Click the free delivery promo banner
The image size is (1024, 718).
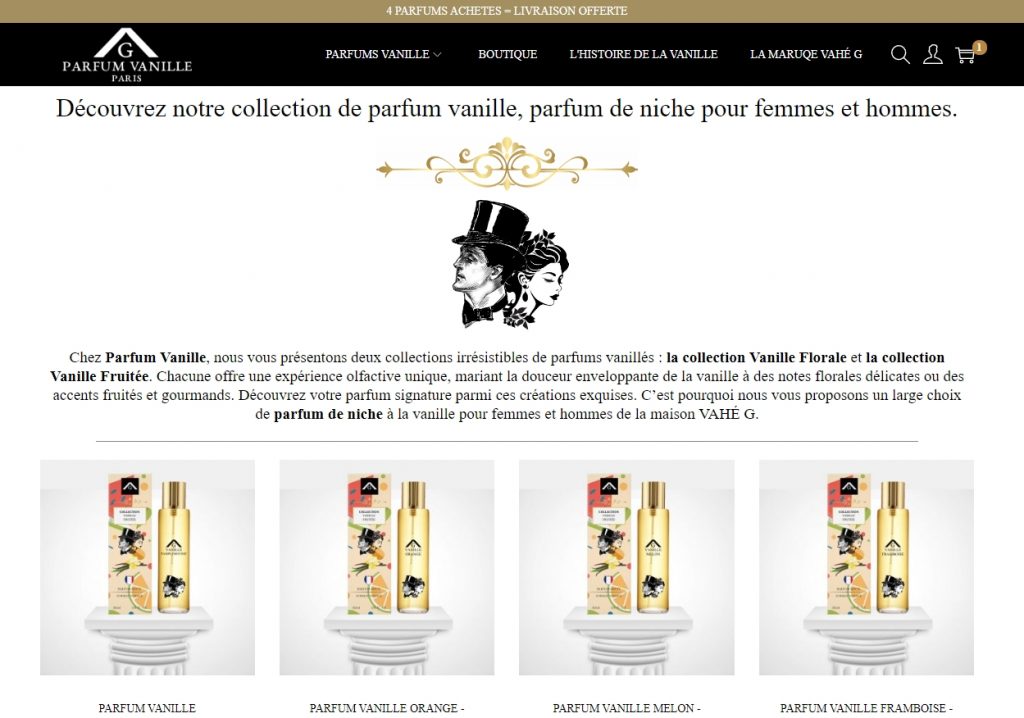(x=507, y=11)
